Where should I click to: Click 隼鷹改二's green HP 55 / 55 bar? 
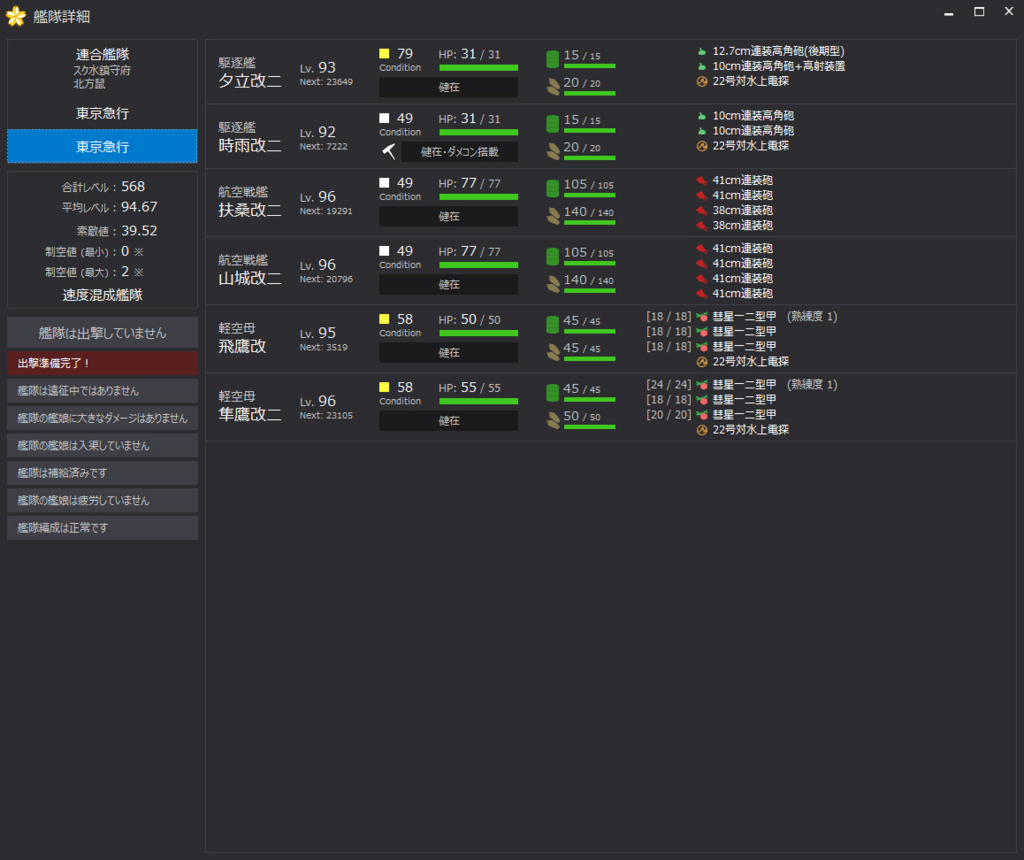coord(479,402)
